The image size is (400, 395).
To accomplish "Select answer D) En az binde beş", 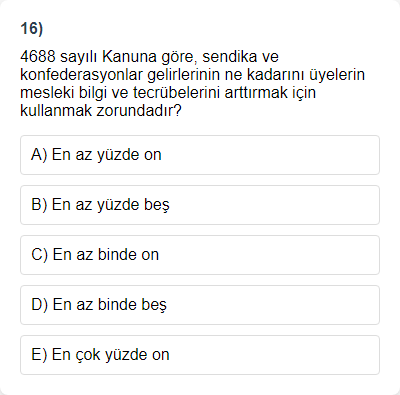I will [x=200, y=305].
